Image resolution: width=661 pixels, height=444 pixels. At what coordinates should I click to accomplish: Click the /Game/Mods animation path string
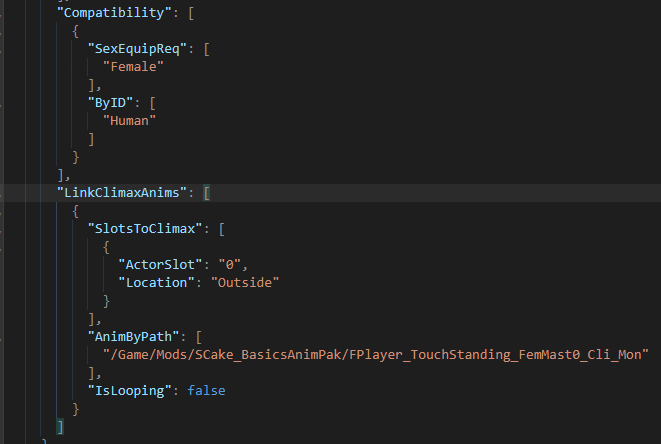pyautogui.click(x=376, y=354)
